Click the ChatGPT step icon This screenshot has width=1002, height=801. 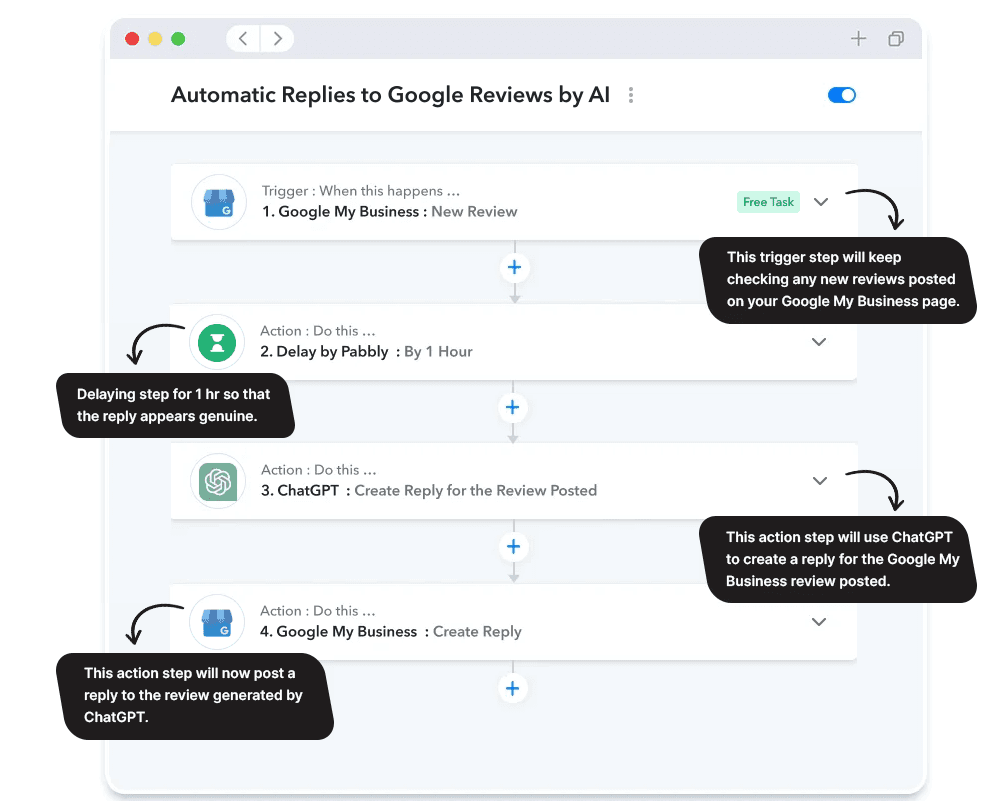coord(218,481)
